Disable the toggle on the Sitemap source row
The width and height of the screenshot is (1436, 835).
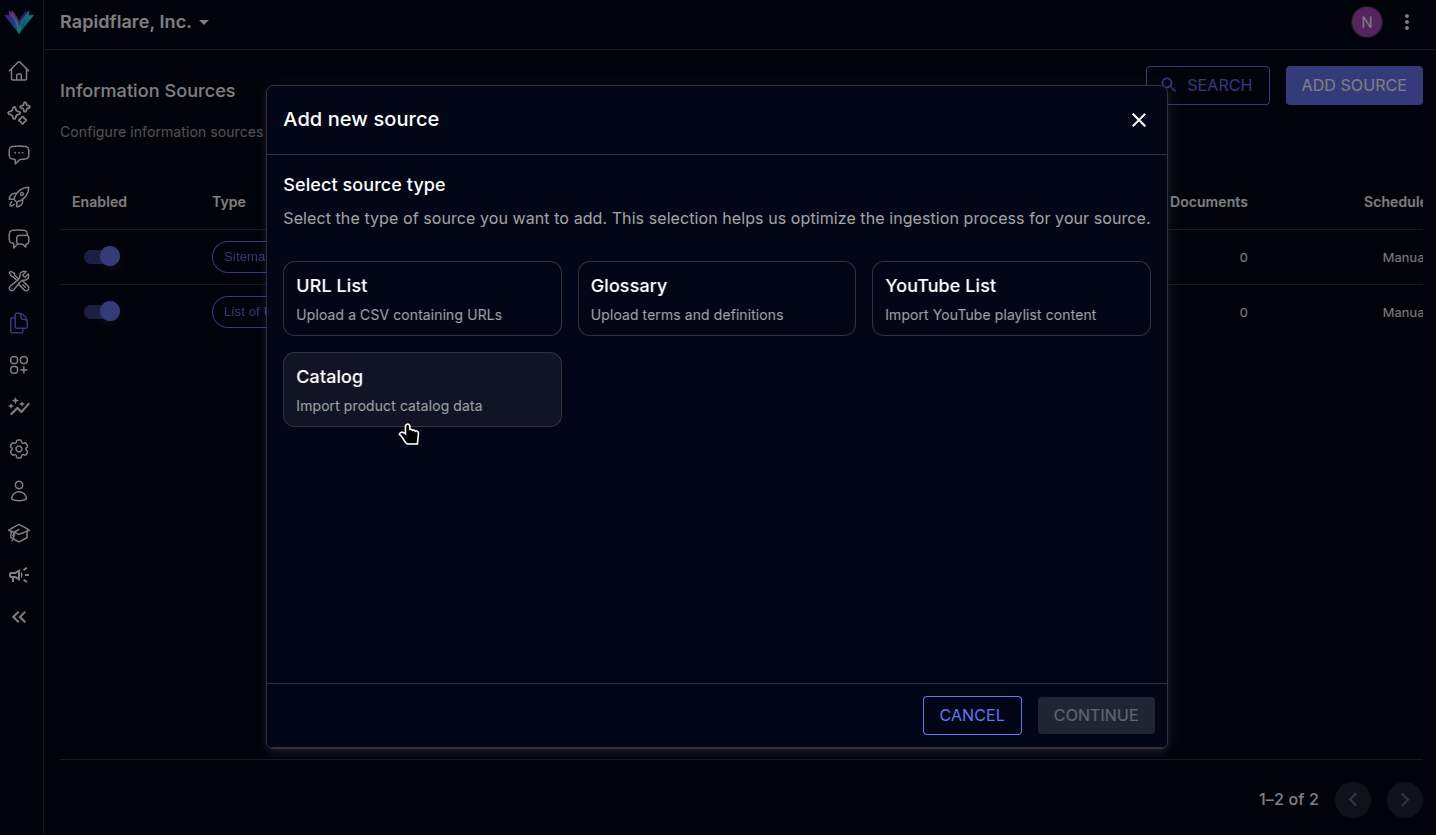pyautogui.click(x=102, y=256)
